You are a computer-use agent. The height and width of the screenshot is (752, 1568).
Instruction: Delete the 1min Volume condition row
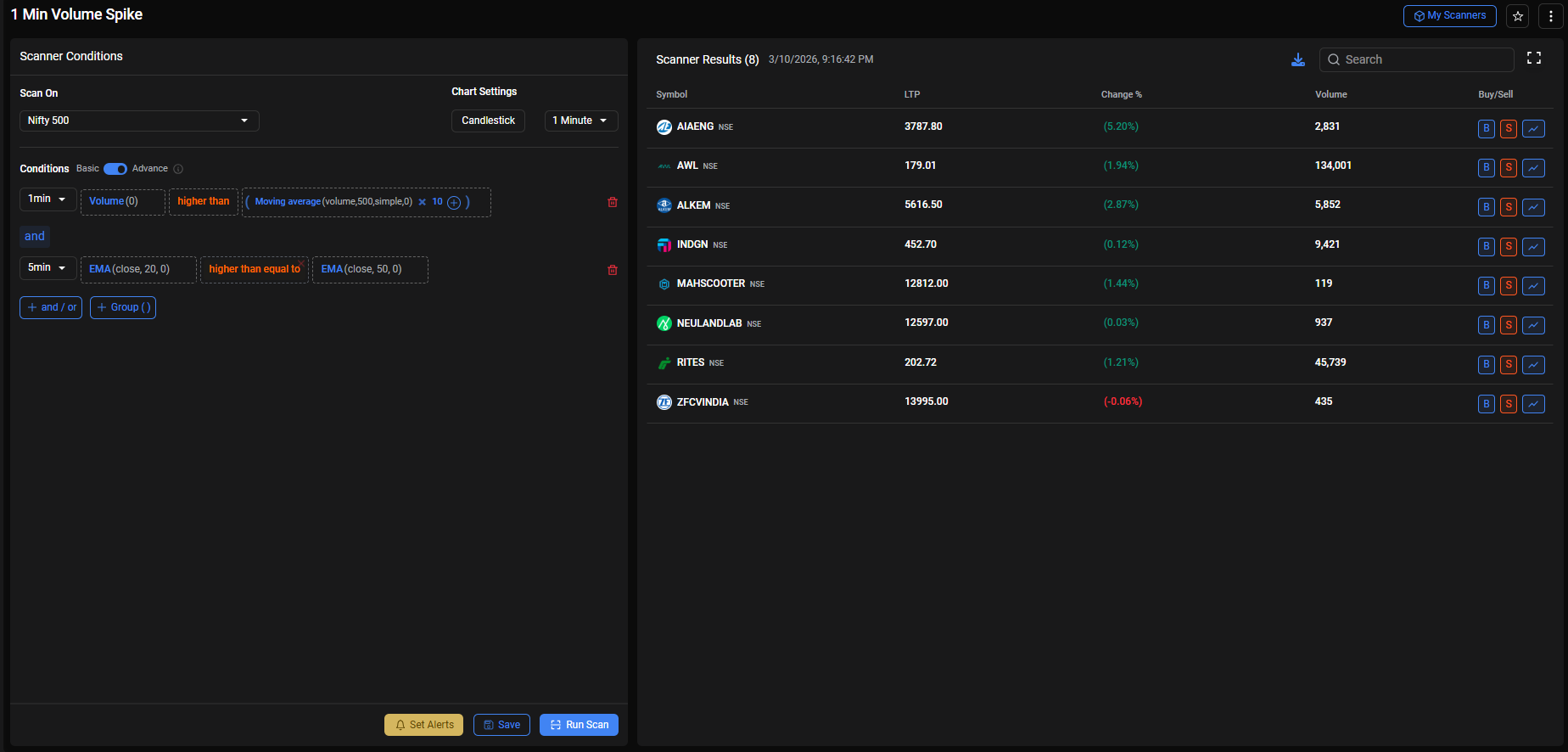tap(612, 202)
